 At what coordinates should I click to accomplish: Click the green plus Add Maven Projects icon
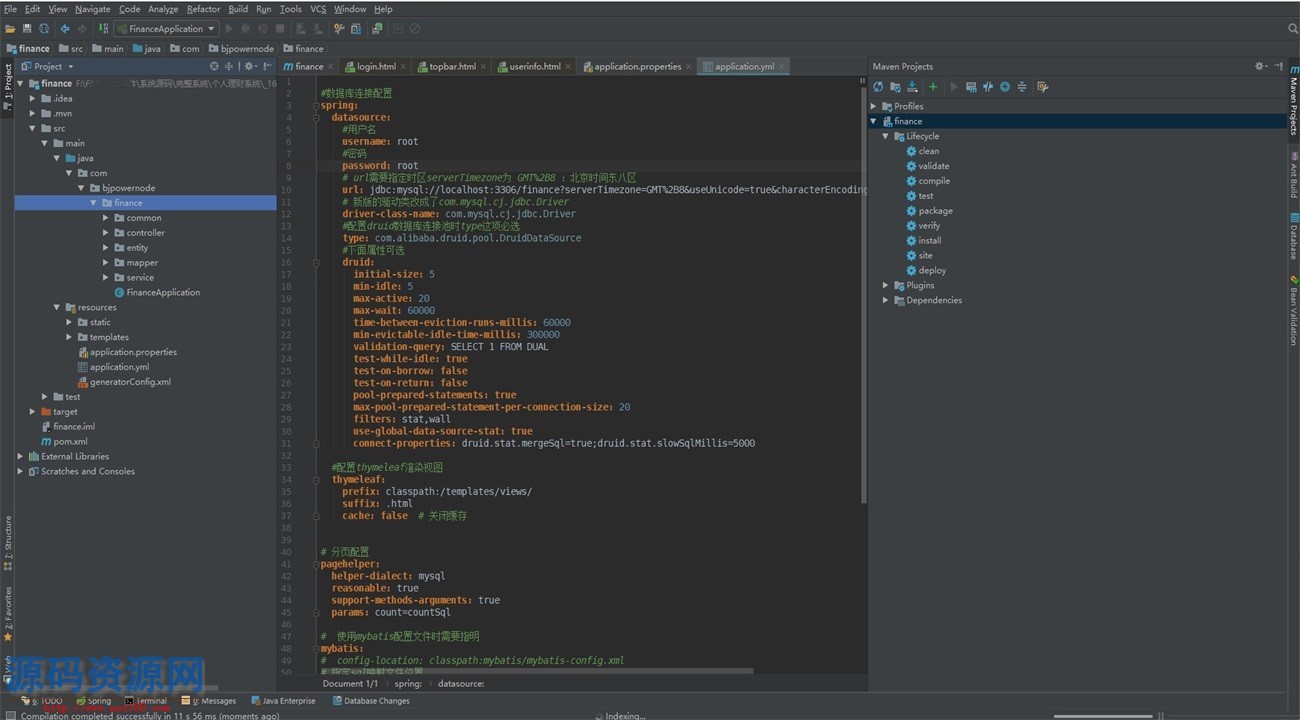coord(933,87)
